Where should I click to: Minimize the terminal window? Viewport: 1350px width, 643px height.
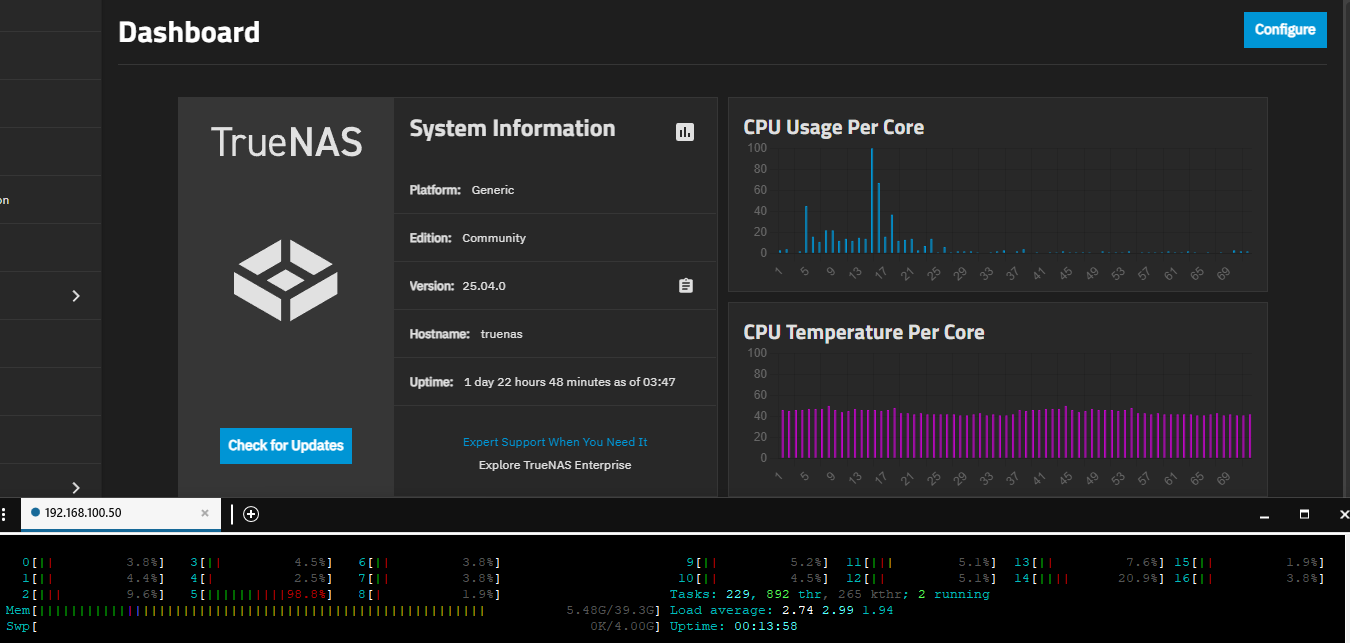pos(1264,515)
